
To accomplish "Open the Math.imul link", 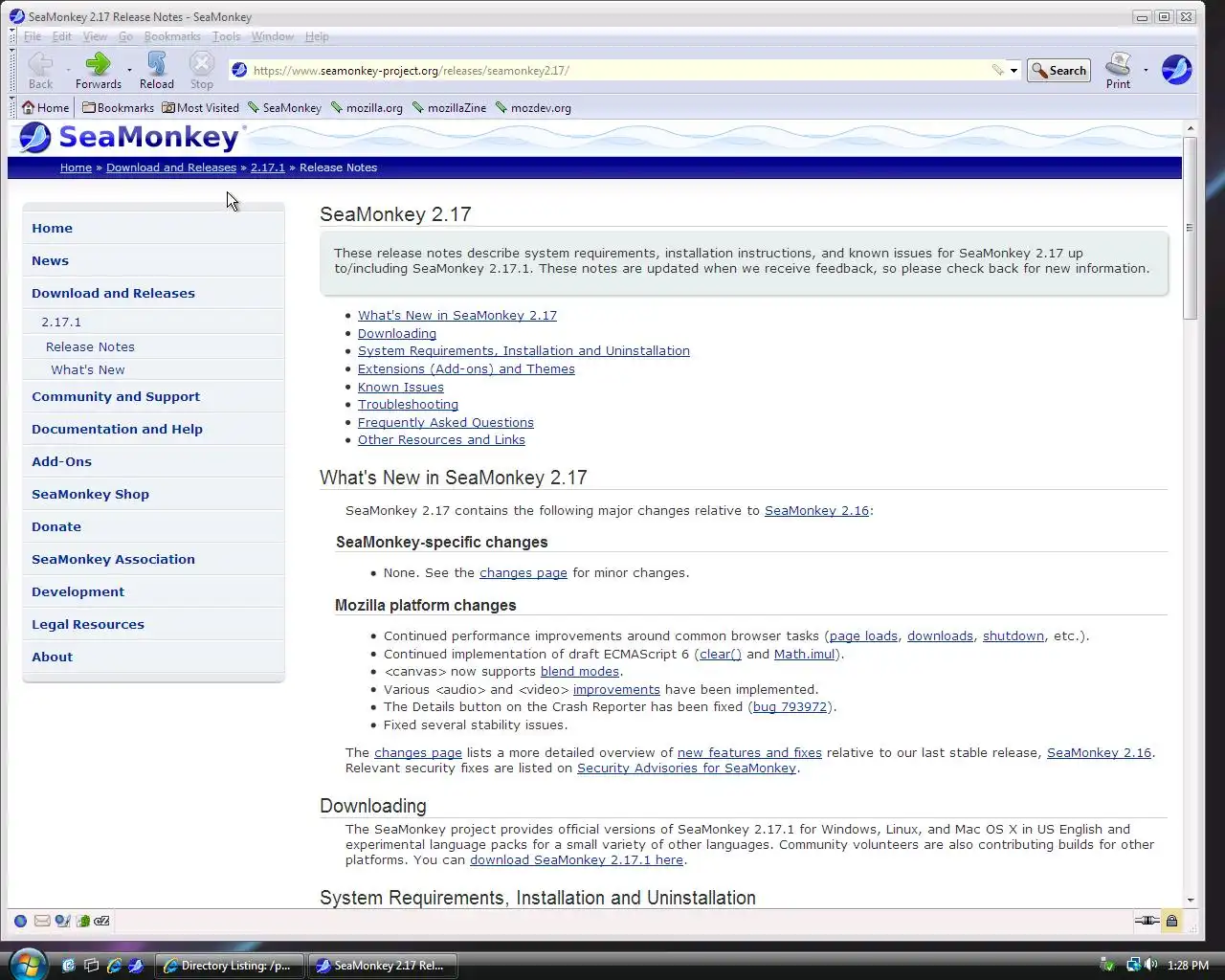I will 804,654.
